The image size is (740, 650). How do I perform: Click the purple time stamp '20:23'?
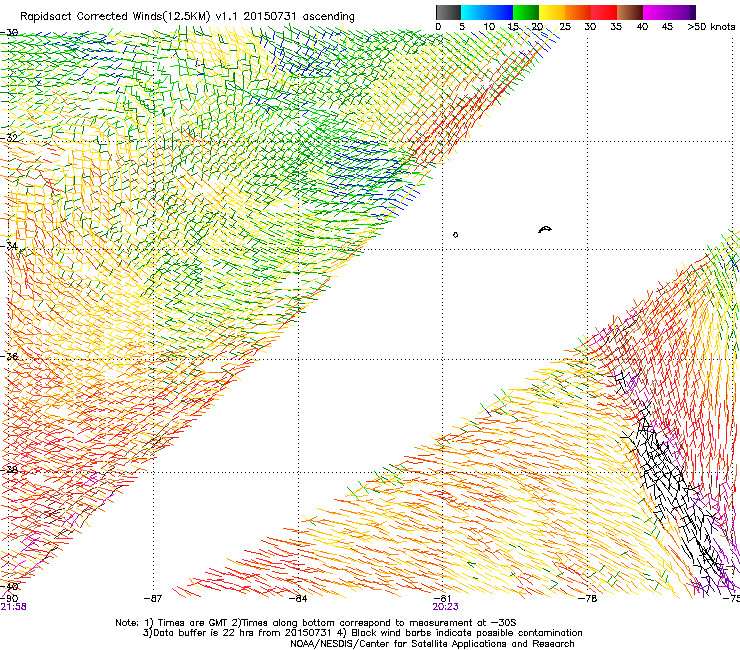[x=446, y=607]
